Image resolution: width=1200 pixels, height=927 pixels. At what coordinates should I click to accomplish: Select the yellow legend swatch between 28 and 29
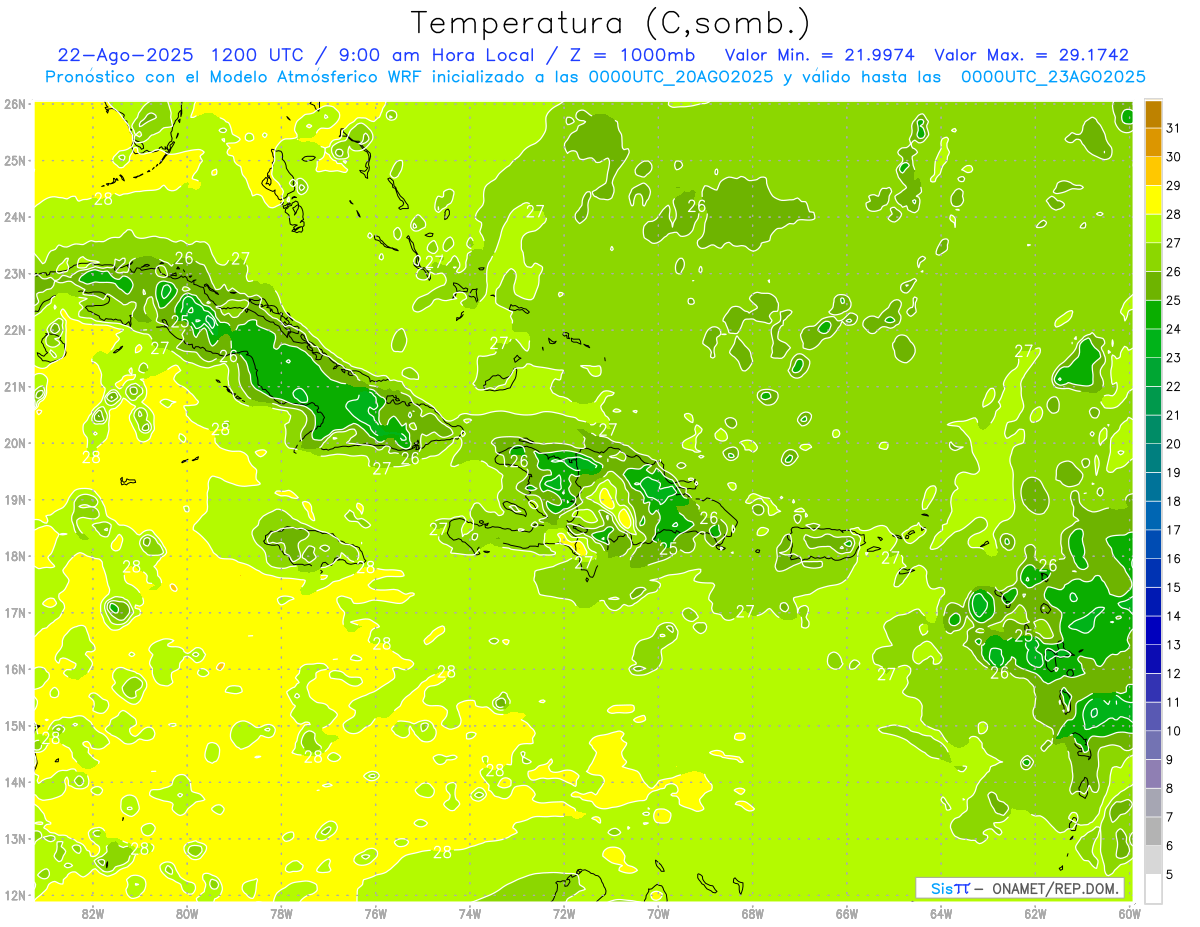click(x=1153, y=200)
